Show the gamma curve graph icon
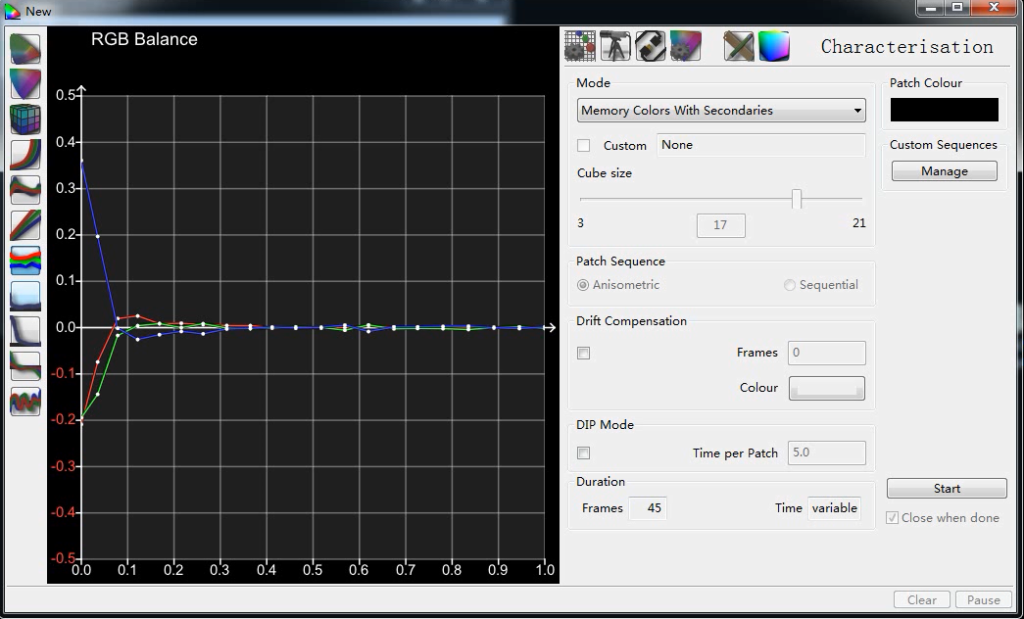The height and width of the screenshot is (619, 1024). (x=25, y=155)
